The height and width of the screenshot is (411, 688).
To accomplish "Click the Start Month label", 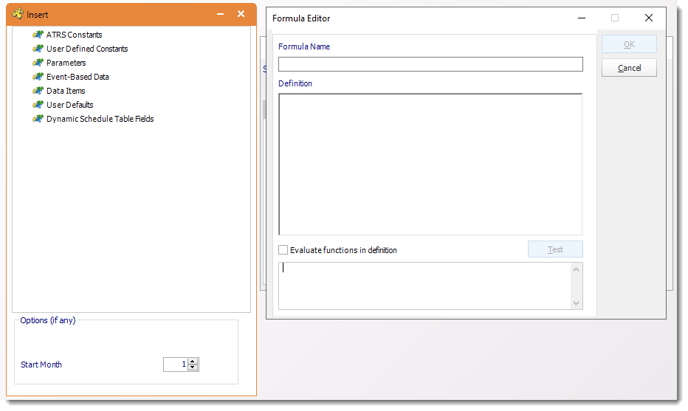I will pyautogui.click(x=41, y=365).
